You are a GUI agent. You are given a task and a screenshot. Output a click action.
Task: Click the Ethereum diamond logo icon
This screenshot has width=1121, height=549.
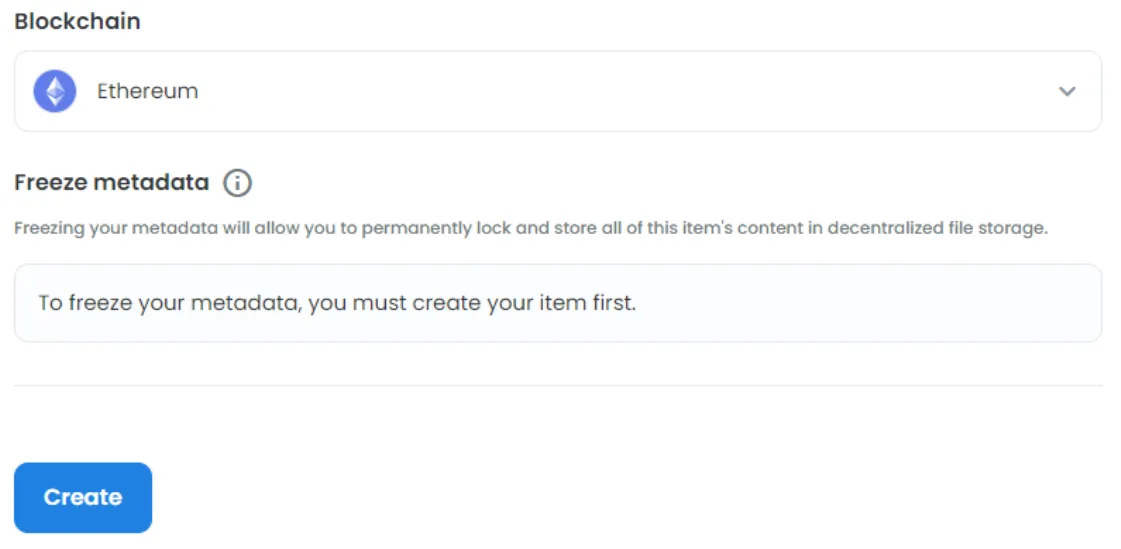click(55, 91)
